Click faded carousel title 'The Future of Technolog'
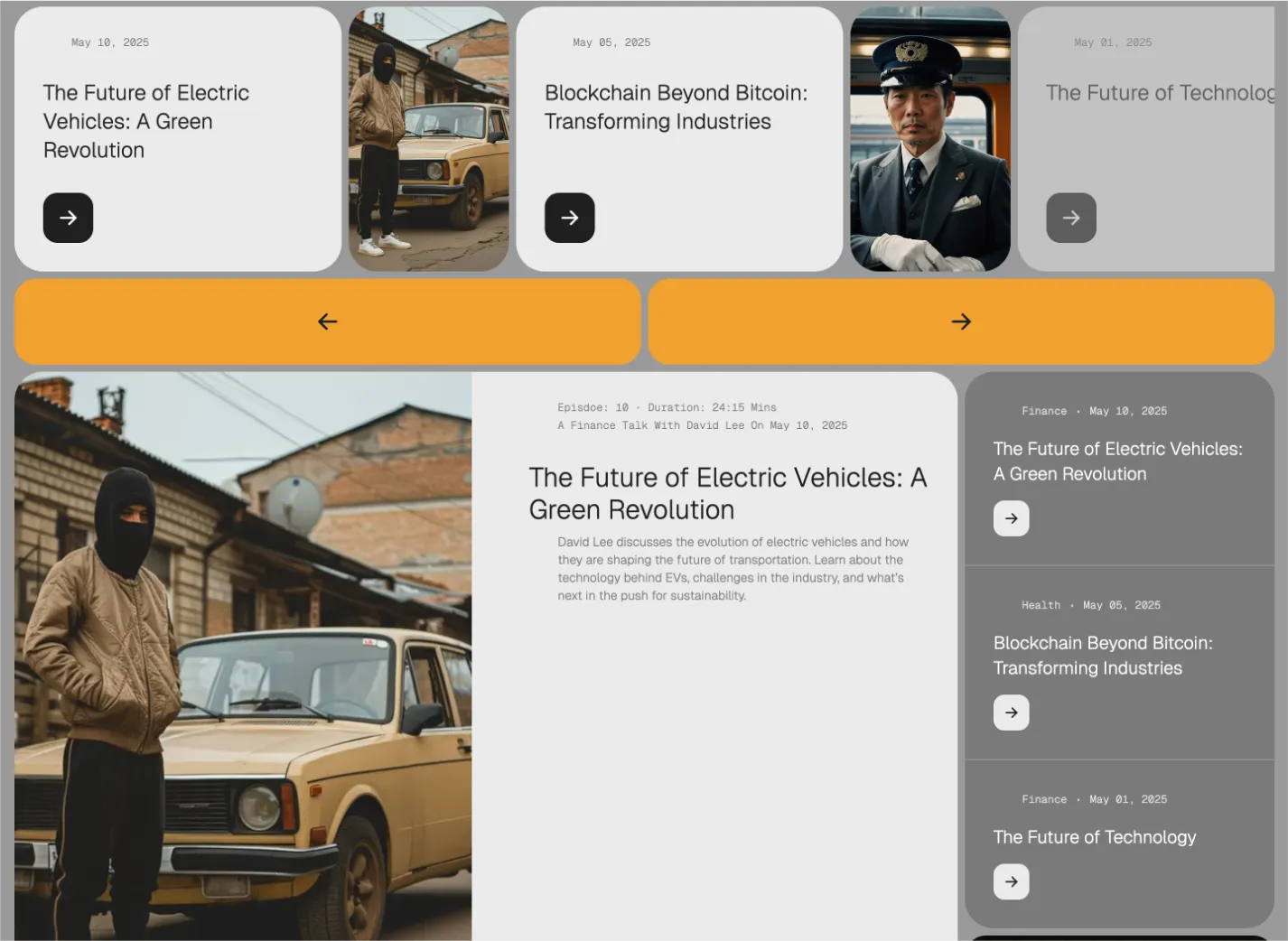1288x941 pixels. (x=1160, y=93)
